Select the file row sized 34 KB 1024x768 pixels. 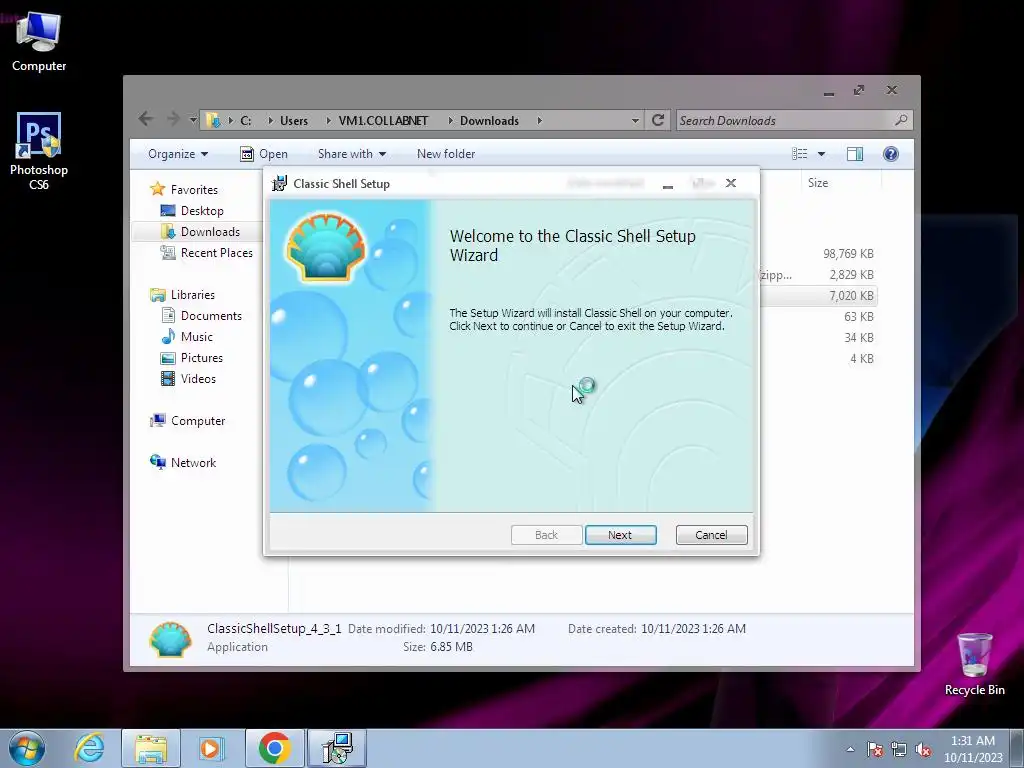click(x=818, y=338)
